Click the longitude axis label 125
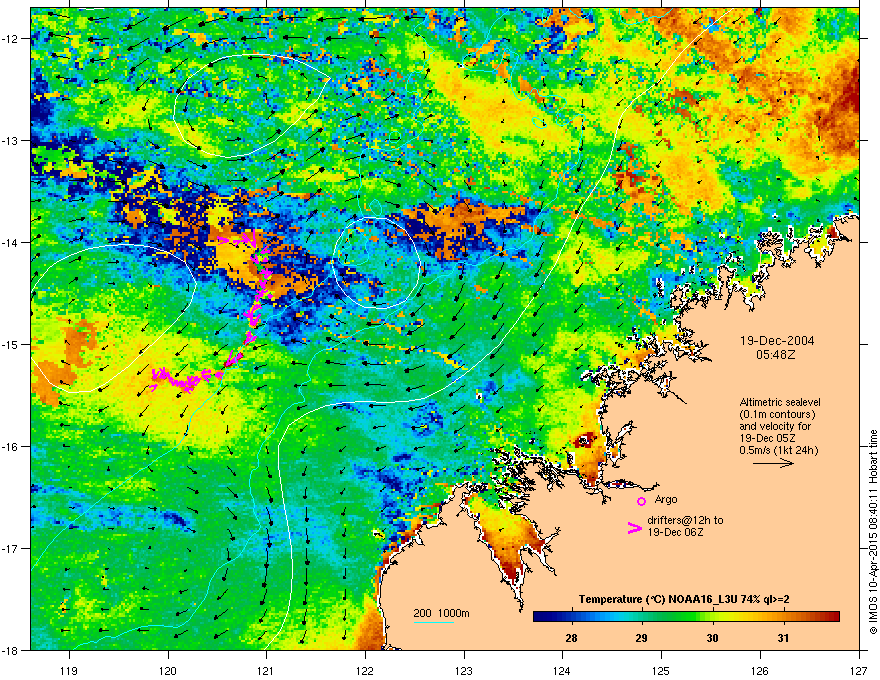The height and width of the screenshot is (680, 880). [x=661, y=670]
